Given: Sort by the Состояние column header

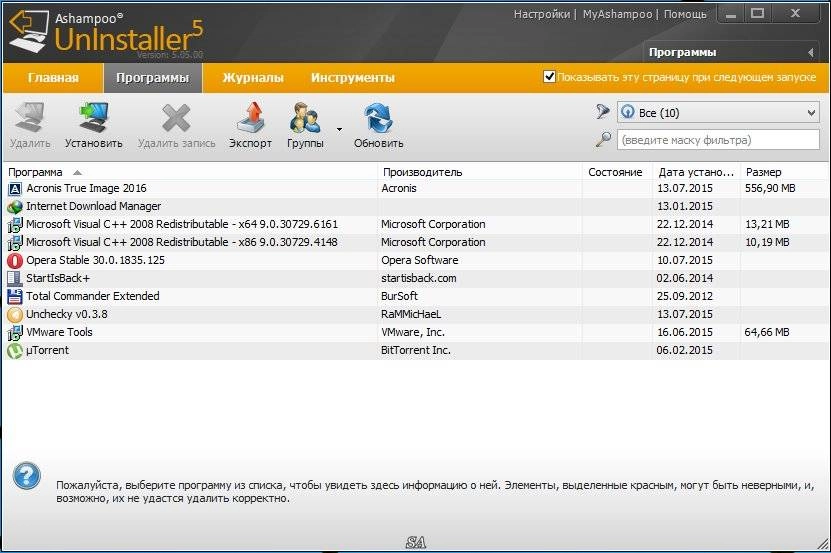Looking at the screenshot, I should tap(617, 172).
